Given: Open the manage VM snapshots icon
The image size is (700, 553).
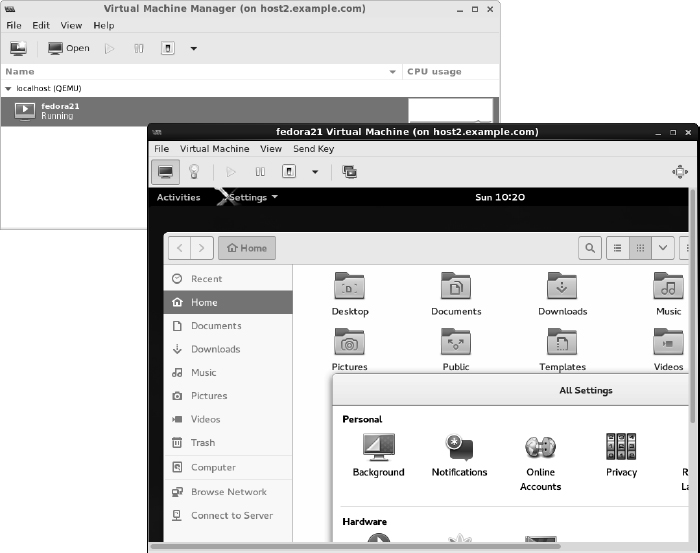Looking at the screenshot, I should [349, 172].
